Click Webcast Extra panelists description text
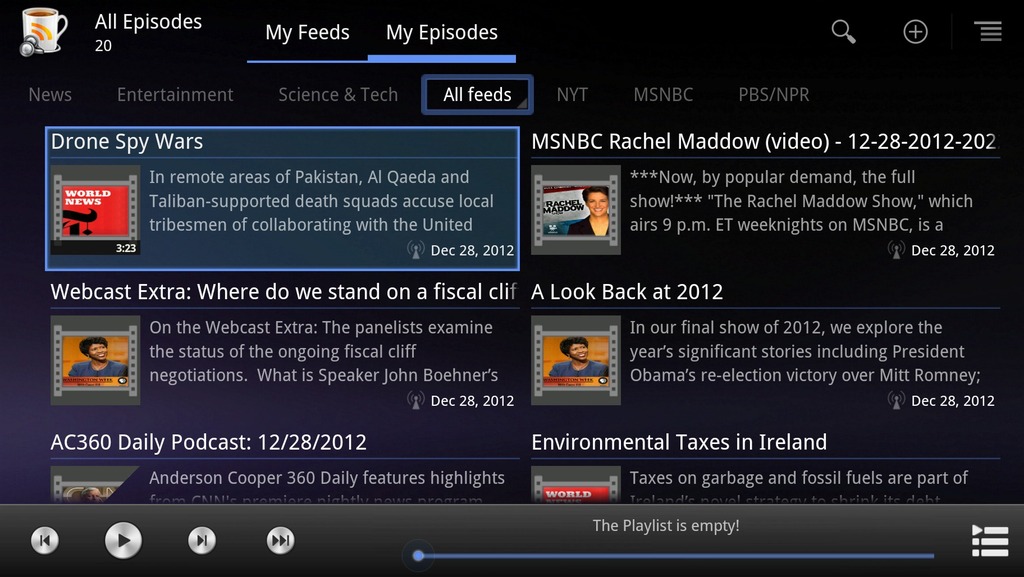Viewport: 1024px width, 577px height. pos(324,351)
